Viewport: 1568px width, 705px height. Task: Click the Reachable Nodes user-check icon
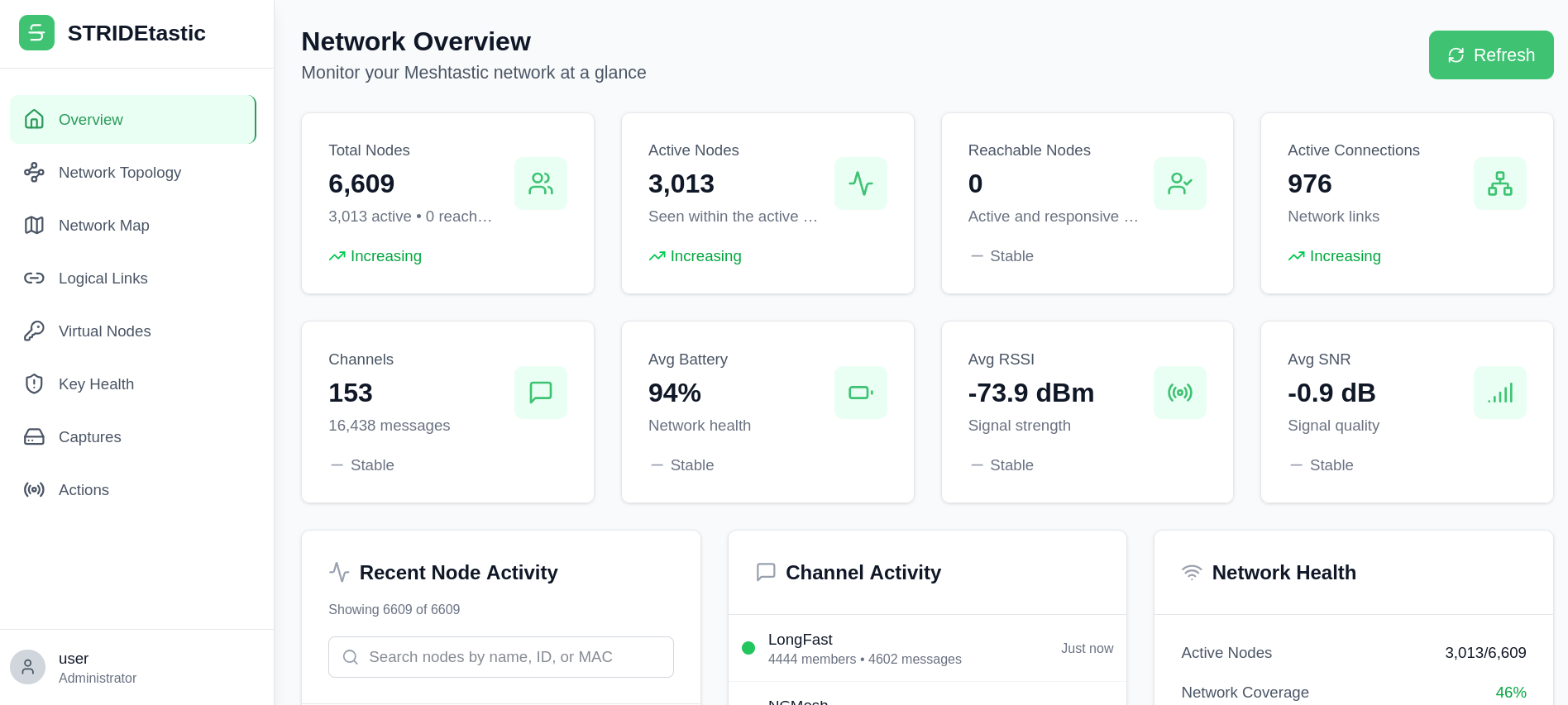pos(1180,183)
